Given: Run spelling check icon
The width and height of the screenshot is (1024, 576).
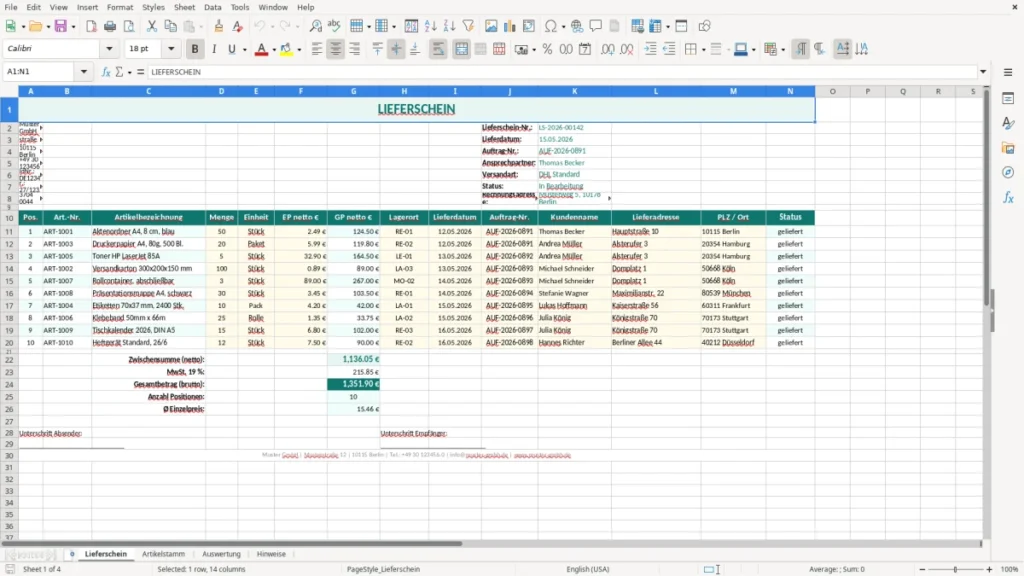Looking at the screenshot, I should tap(334, 26).
